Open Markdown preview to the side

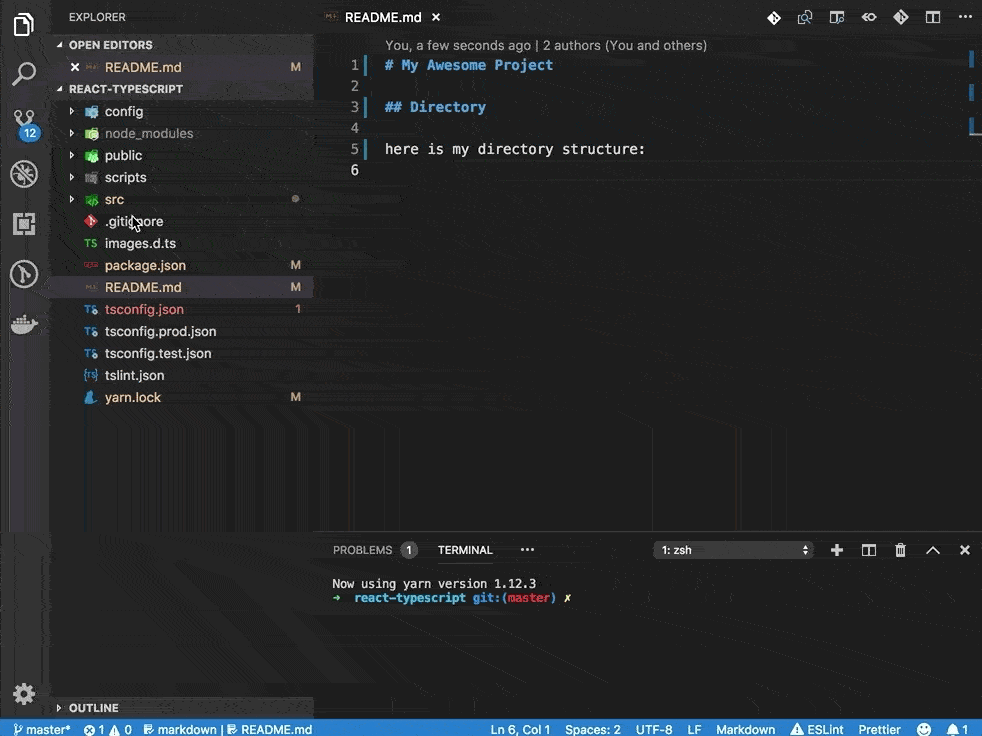(837, 18)
